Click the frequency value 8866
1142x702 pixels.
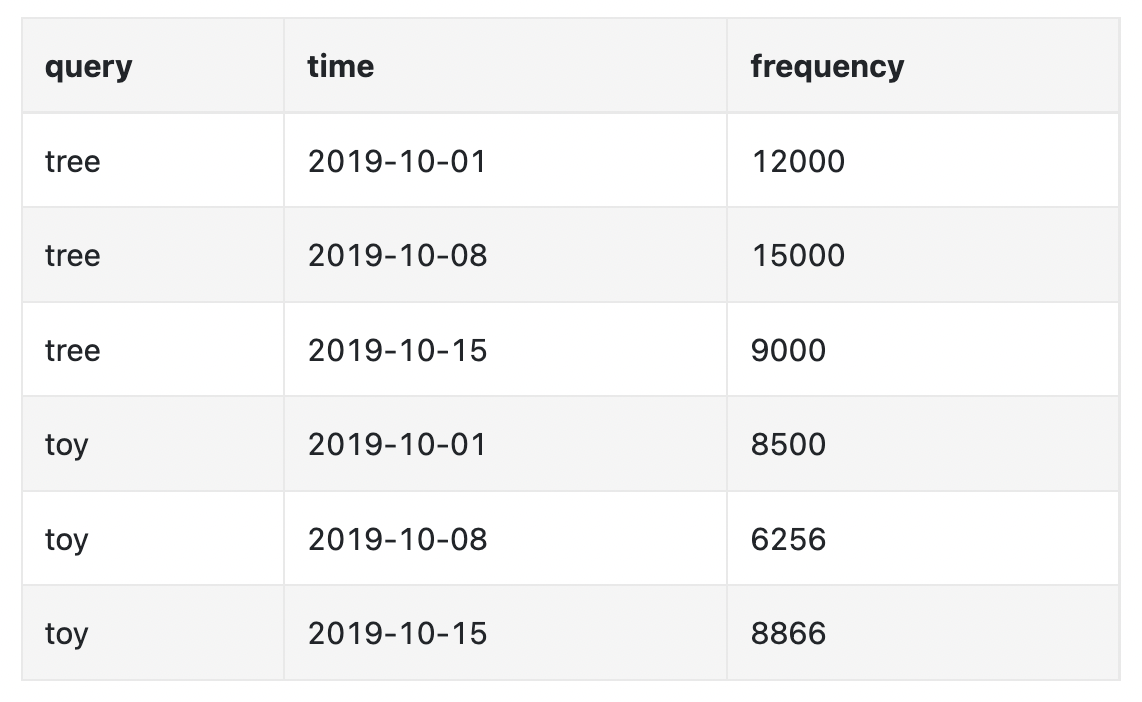(x=788, y=633)
